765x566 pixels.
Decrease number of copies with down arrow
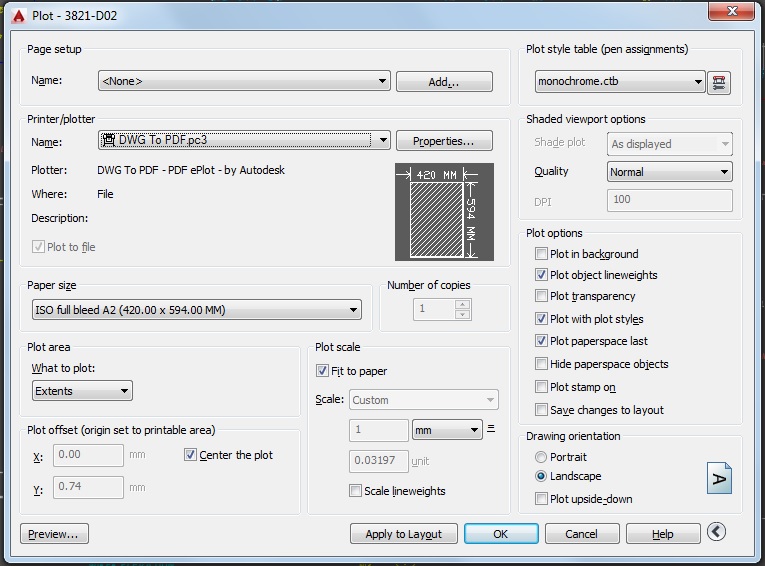pos(463,315)
